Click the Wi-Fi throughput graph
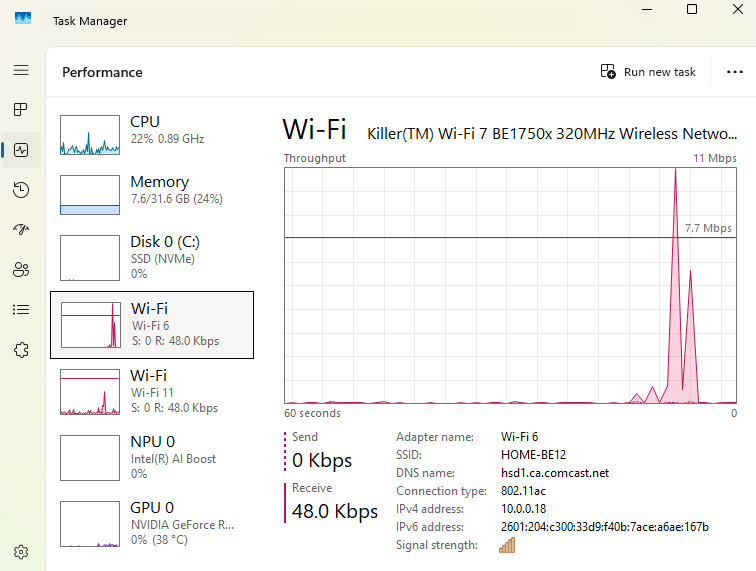756x571 pixels. coord(511,286)
